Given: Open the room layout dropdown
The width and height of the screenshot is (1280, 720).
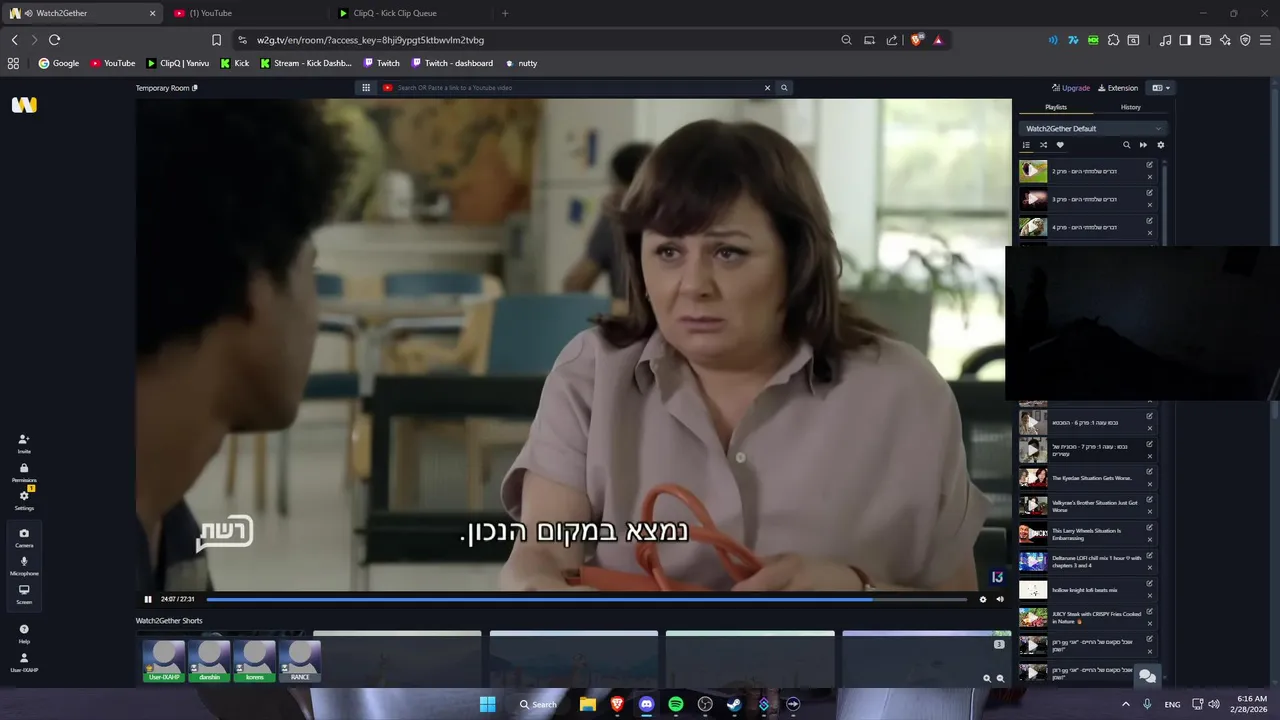Looking at the screenshot, I should click(1160, 88).
